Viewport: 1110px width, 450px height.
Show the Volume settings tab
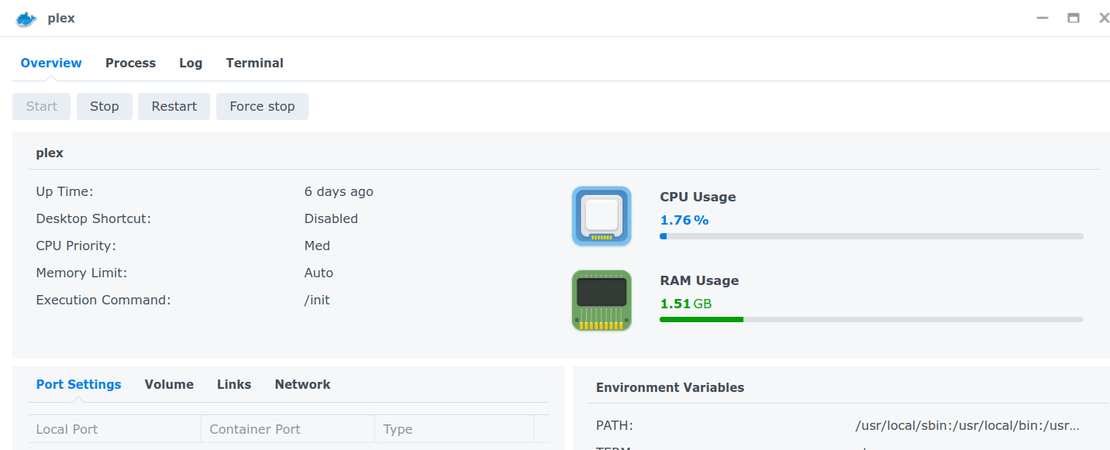point(169,384)
